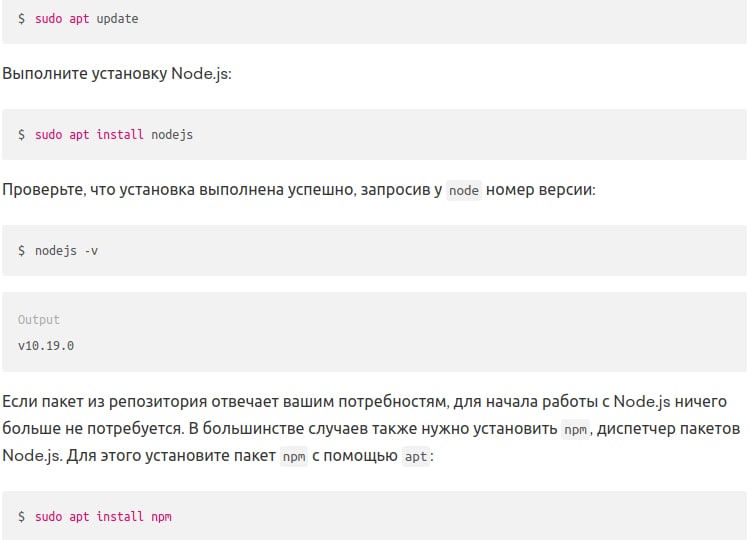Screen dimensions: 751x540
Task: Click "sudo" in the apt update command
Action: [48, 19]
